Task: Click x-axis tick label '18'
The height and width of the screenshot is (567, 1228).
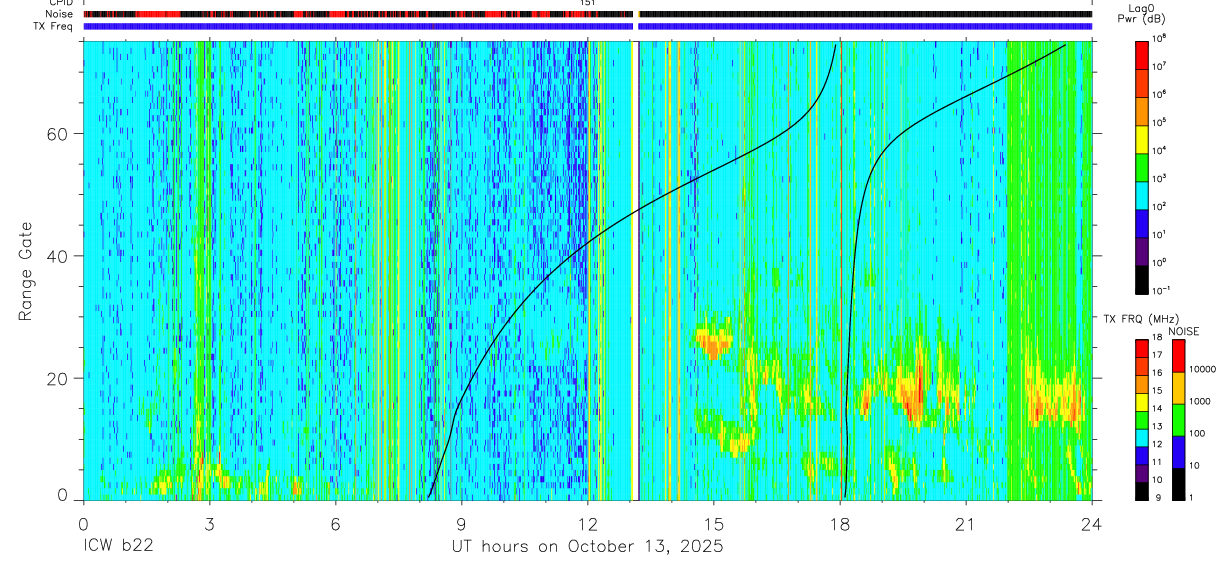Action: click(x=840, y=523)
